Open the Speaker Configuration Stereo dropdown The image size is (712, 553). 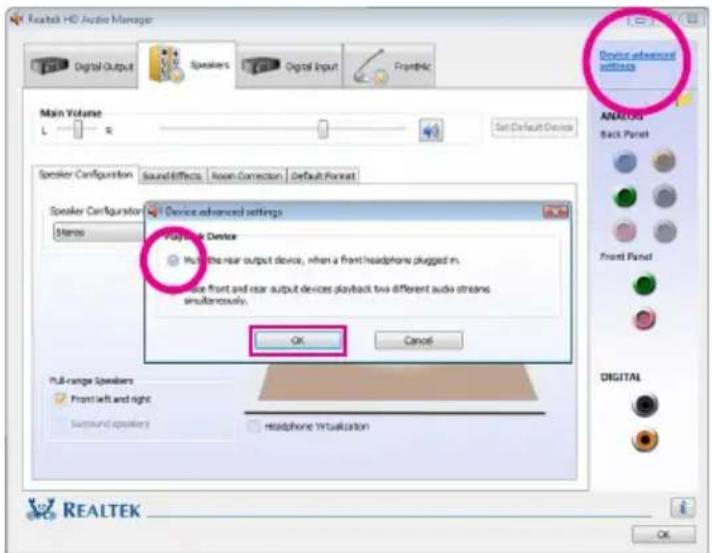tap(98, 232)
